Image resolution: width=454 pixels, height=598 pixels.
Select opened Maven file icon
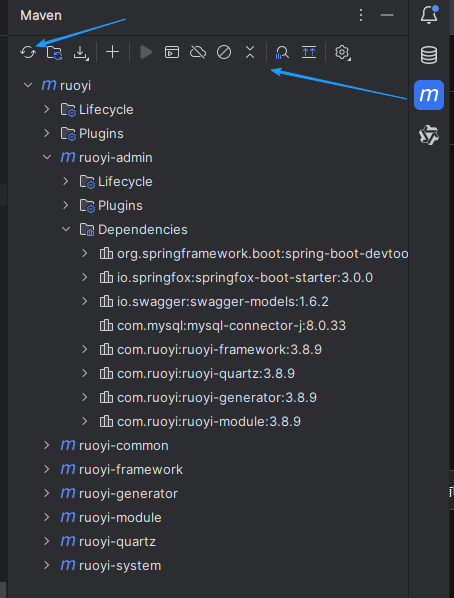coord(309,52)
